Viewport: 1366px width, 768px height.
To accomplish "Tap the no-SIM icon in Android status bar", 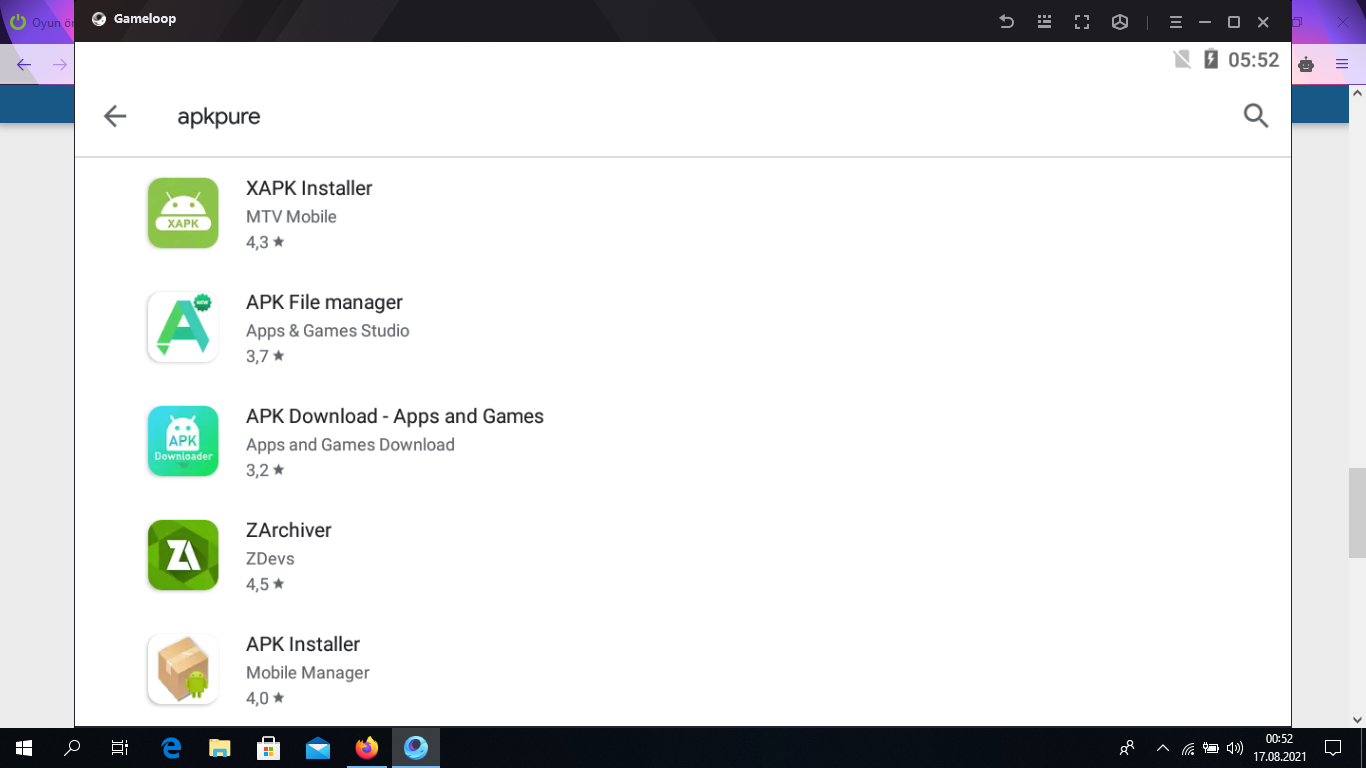I will pos(1182,60).
